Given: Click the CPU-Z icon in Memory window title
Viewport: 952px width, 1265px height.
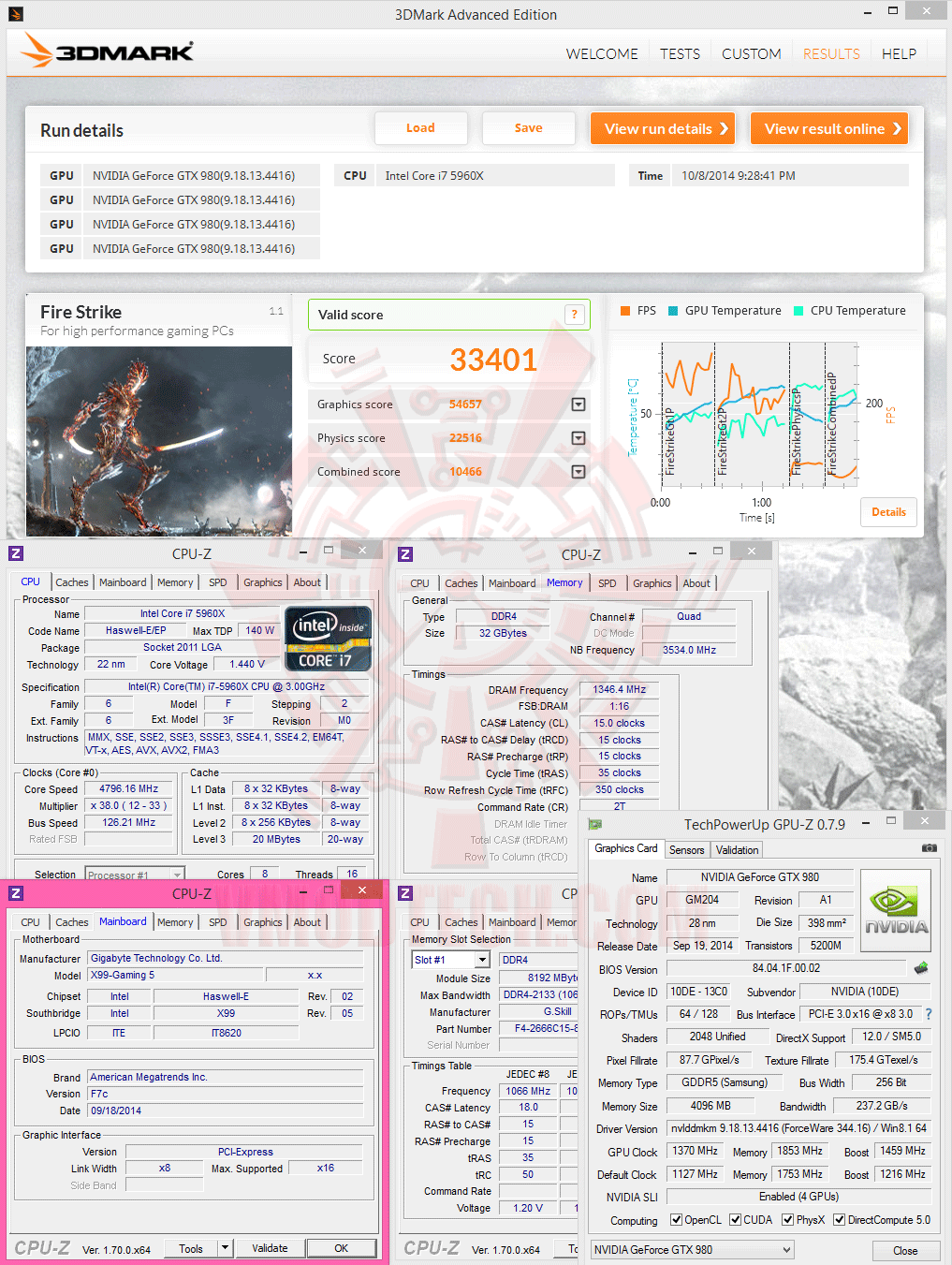Looking at the screenshot, I should [x=405, y=554].
